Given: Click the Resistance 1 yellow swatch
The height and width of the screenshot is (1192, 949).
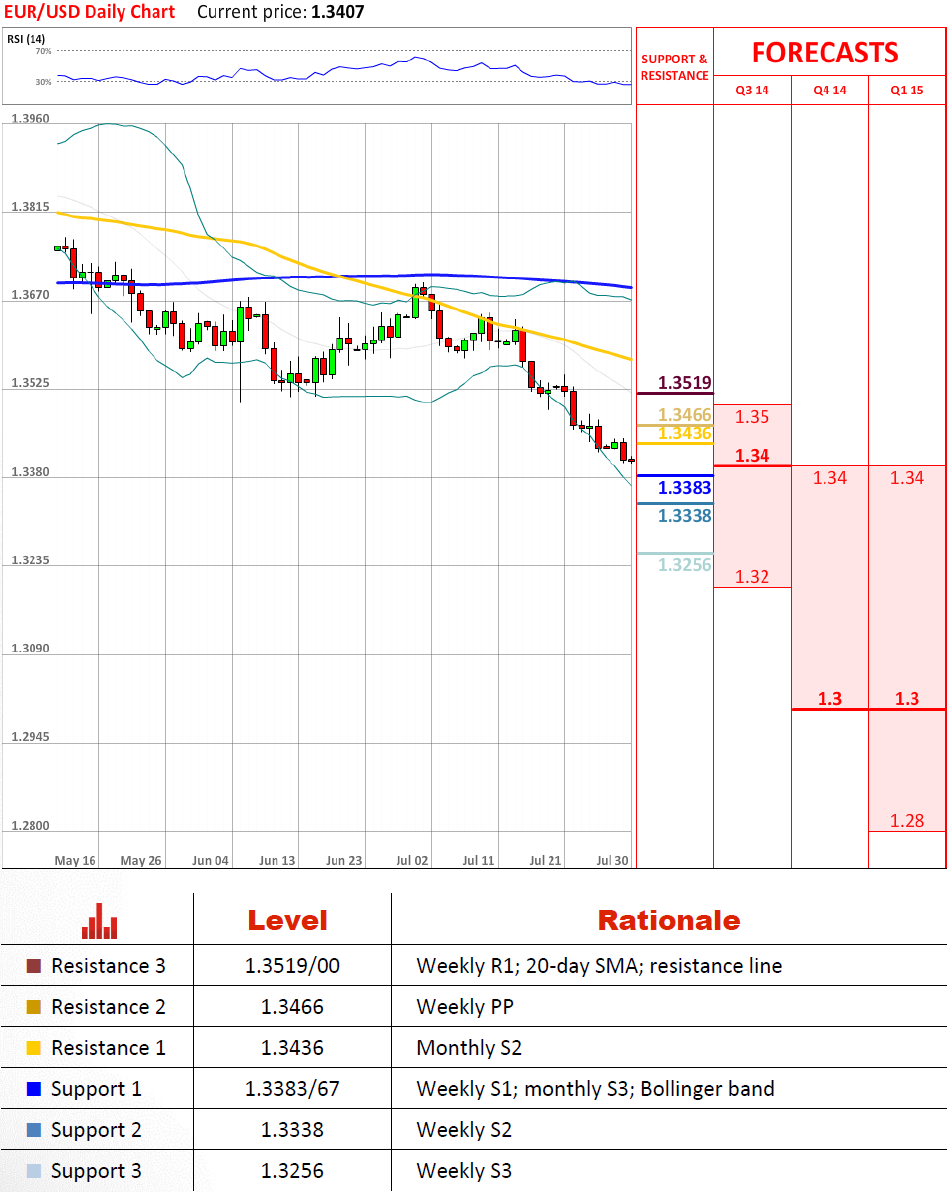Looking at the screenshot, I should point(34,1048).
